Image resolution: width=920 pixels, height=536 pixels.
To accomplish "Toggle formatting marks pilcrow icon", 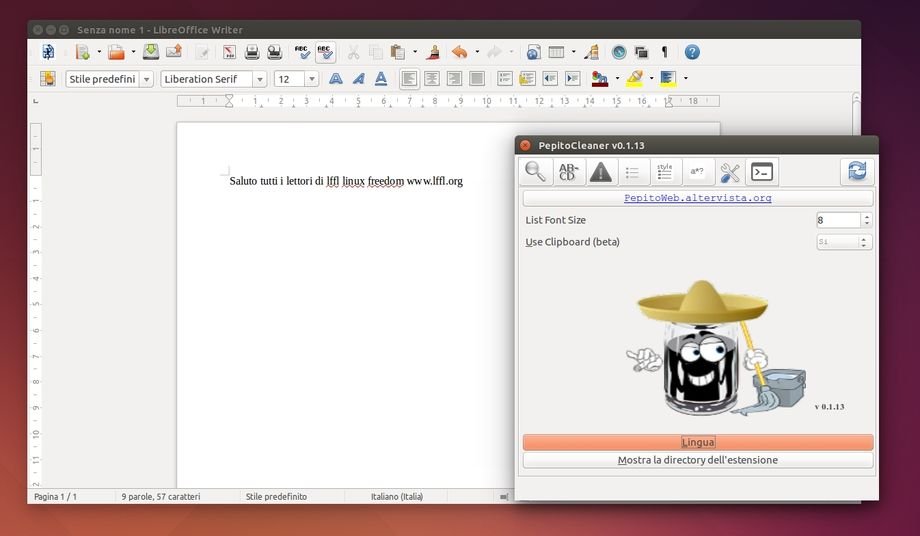I will (664, 52).
